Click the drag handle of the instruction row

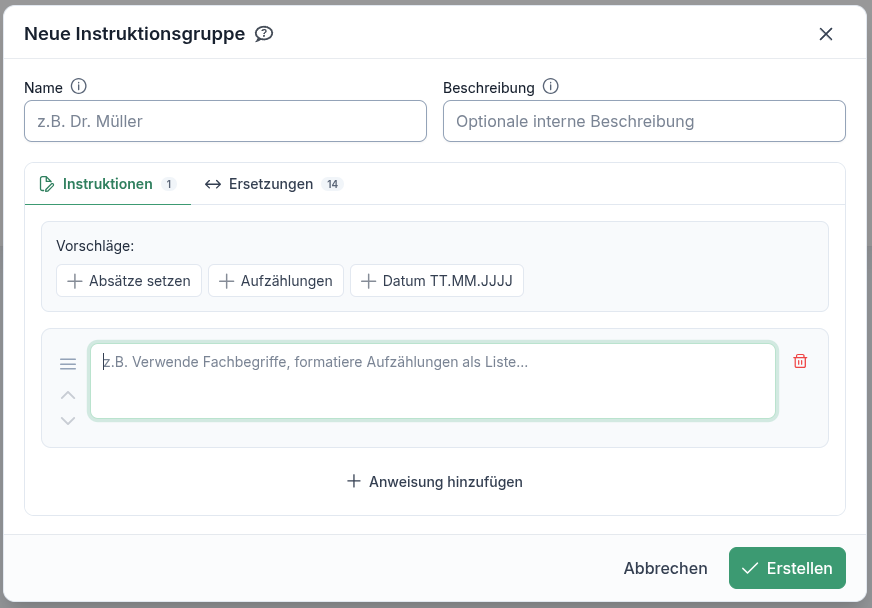(68, 363)
